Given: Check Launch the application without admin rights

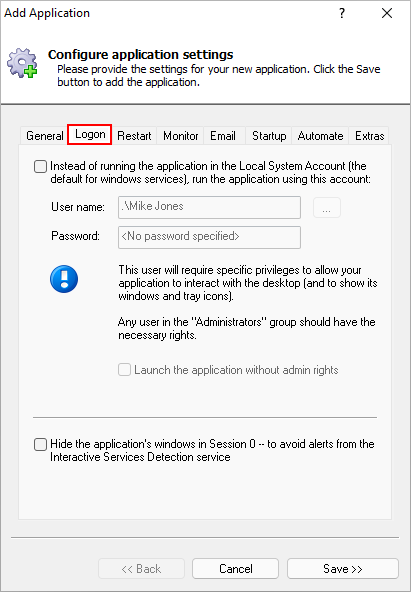Looking at the screenshot, I should [x=124, y=370].
